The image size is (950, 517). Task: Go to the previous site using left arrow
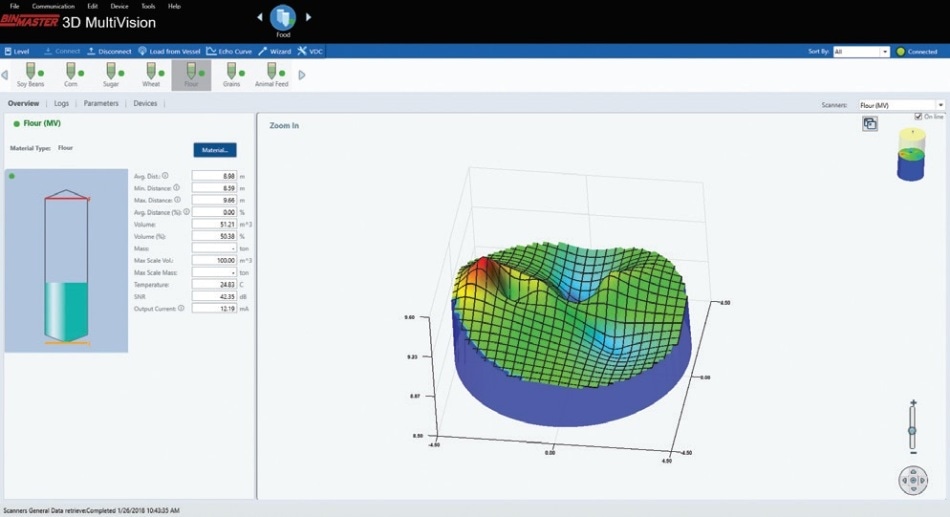pos(260,17)
